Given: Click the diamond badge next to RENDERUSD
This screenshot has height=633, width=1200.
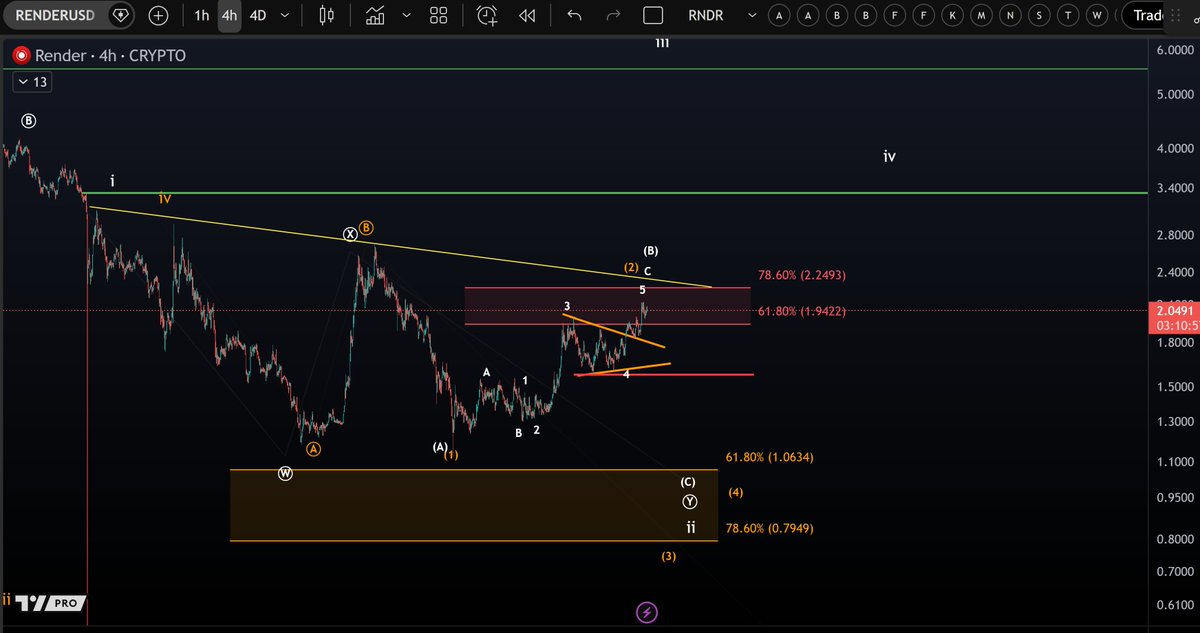Looking at the screenshot, I should coord(120,16).
